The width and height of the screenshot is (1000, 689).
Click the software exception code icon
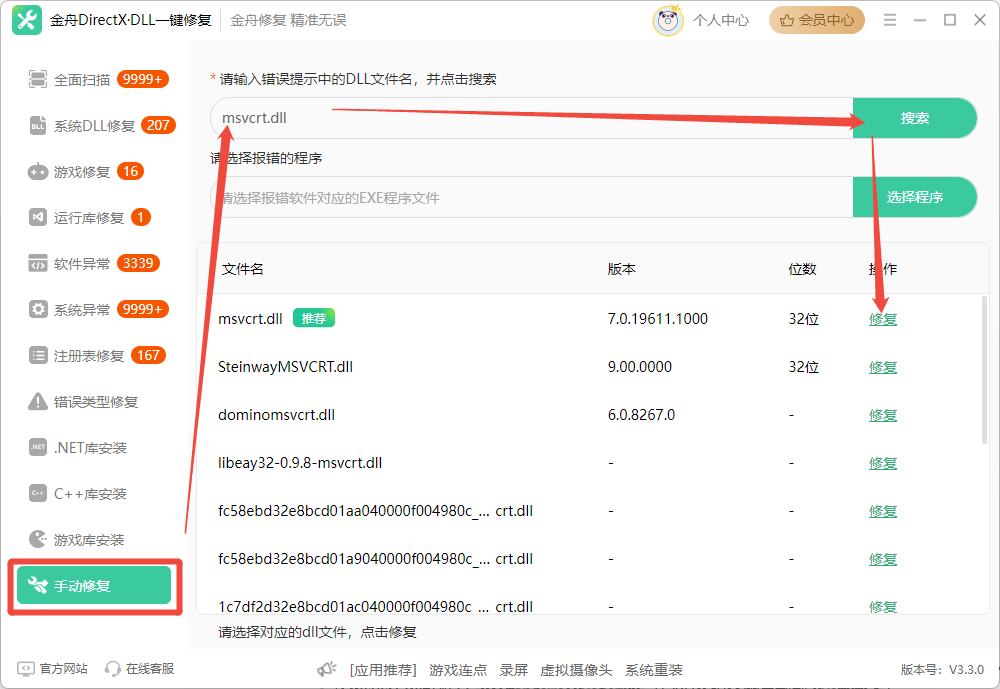[38, 263]
